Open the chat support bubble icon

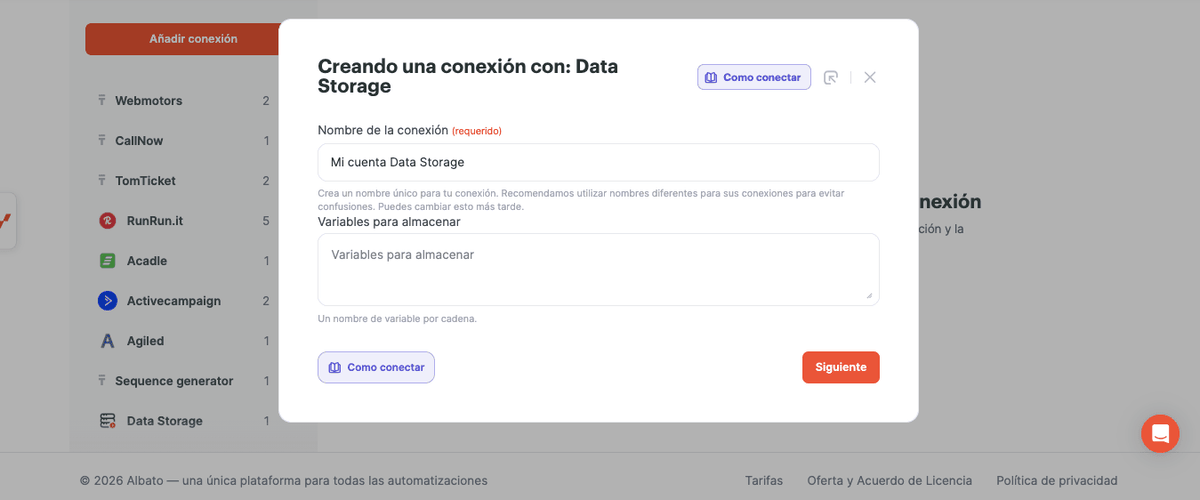coord(1160,434)
